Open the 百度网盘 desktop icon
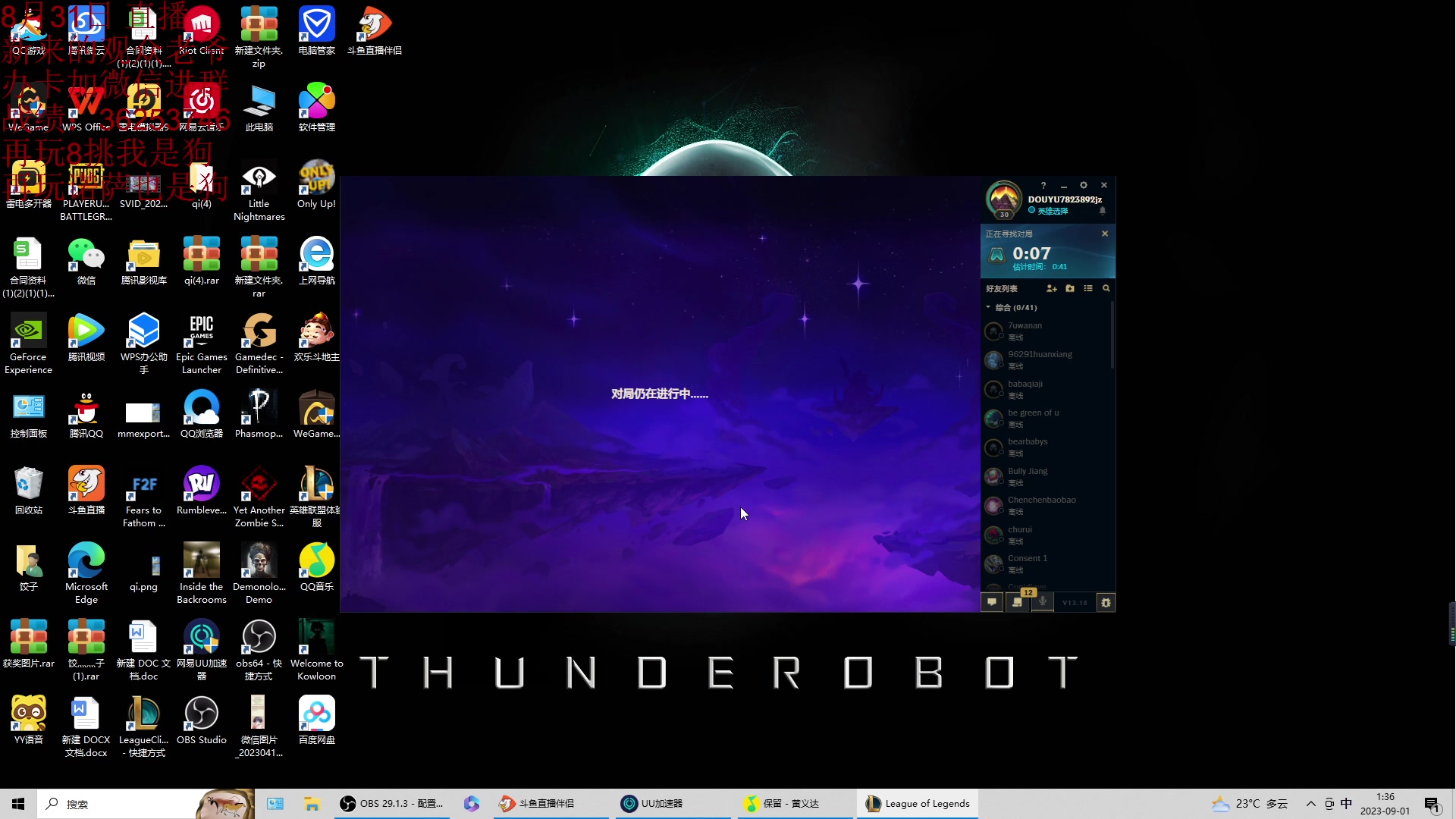 coord(316,720)
